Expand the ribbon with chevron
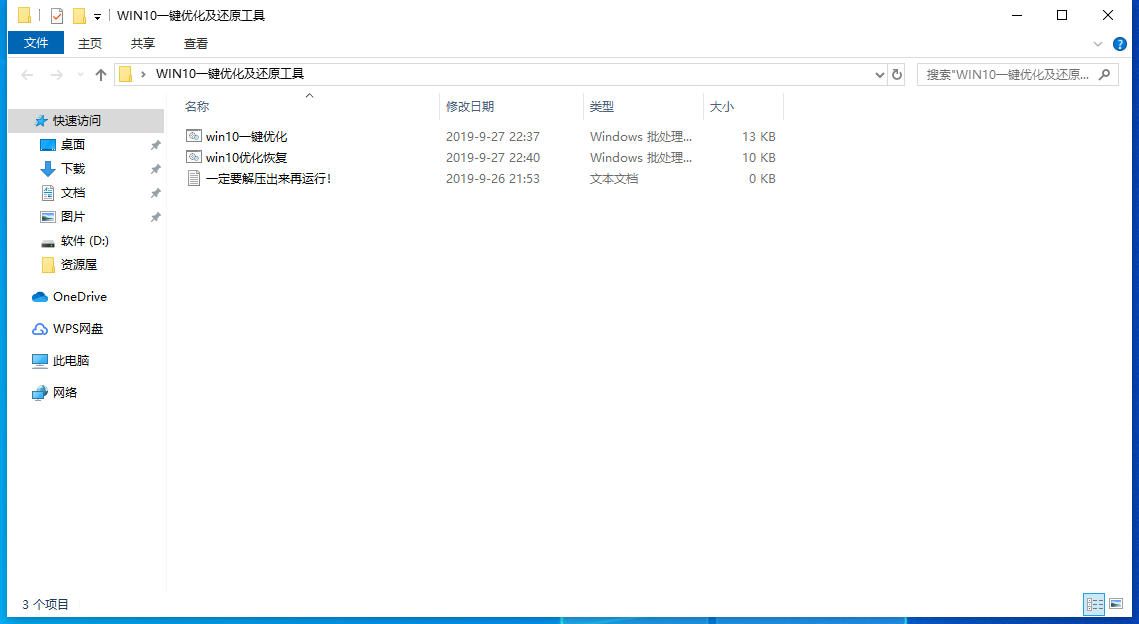This screenshot has height=624, width=1139. [x=1098, y=44]
